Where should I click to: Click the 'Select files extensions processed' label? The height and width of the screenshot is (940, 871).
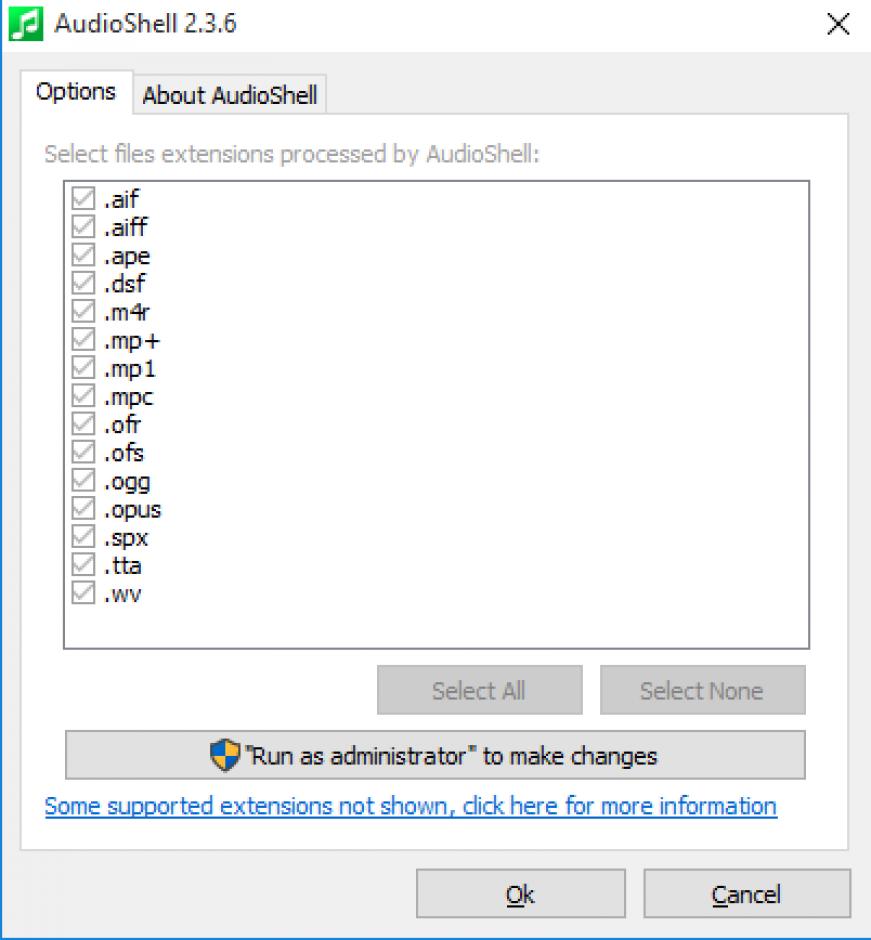tap(292, 154)
